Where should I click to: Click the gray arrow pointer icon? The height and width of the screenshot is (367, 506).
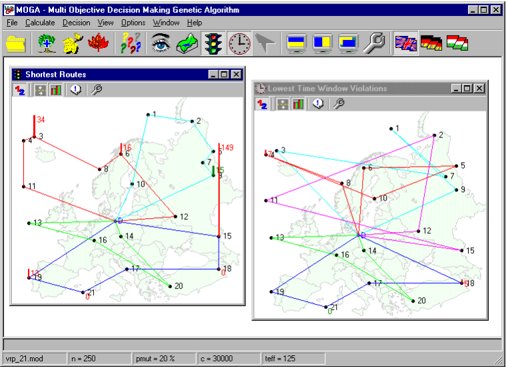(x=265, y=43)
